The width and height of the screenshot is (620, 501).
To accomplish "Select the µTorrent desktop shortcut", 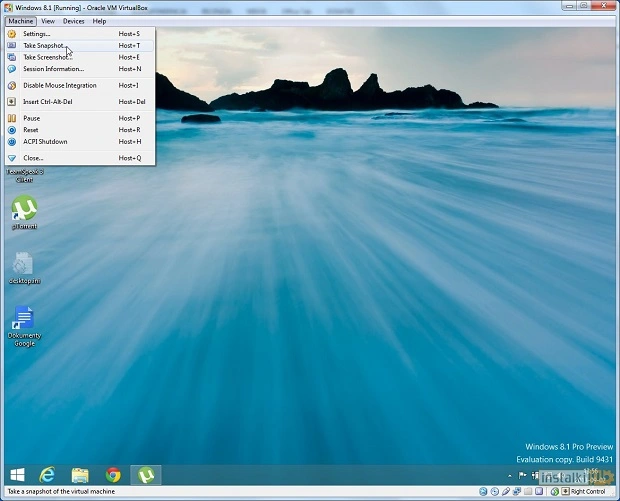I will [x=25, y=212].
